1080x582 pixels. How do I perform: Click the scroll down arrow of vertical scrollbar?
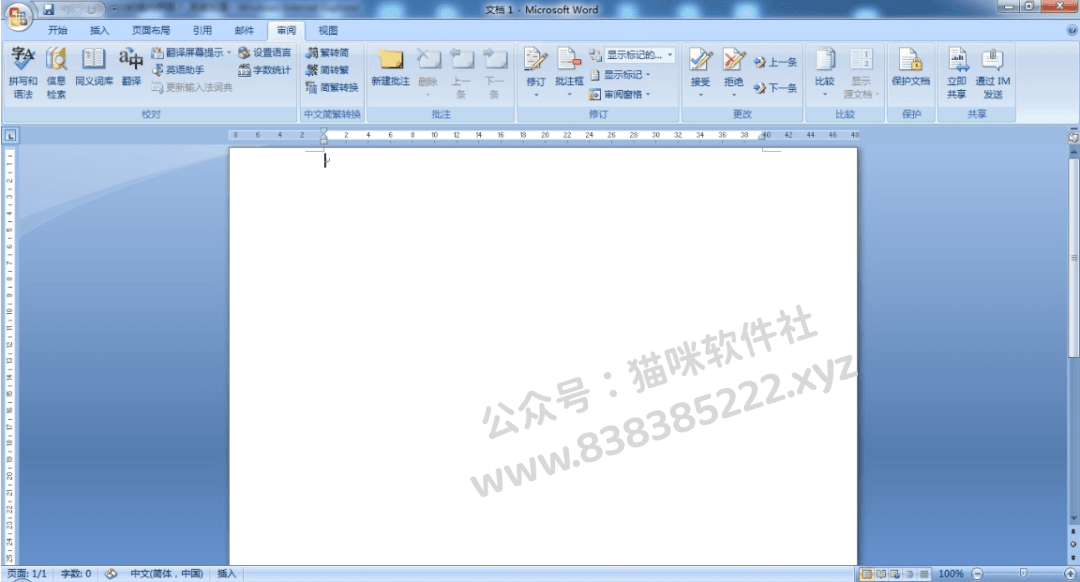[1073, 518]
